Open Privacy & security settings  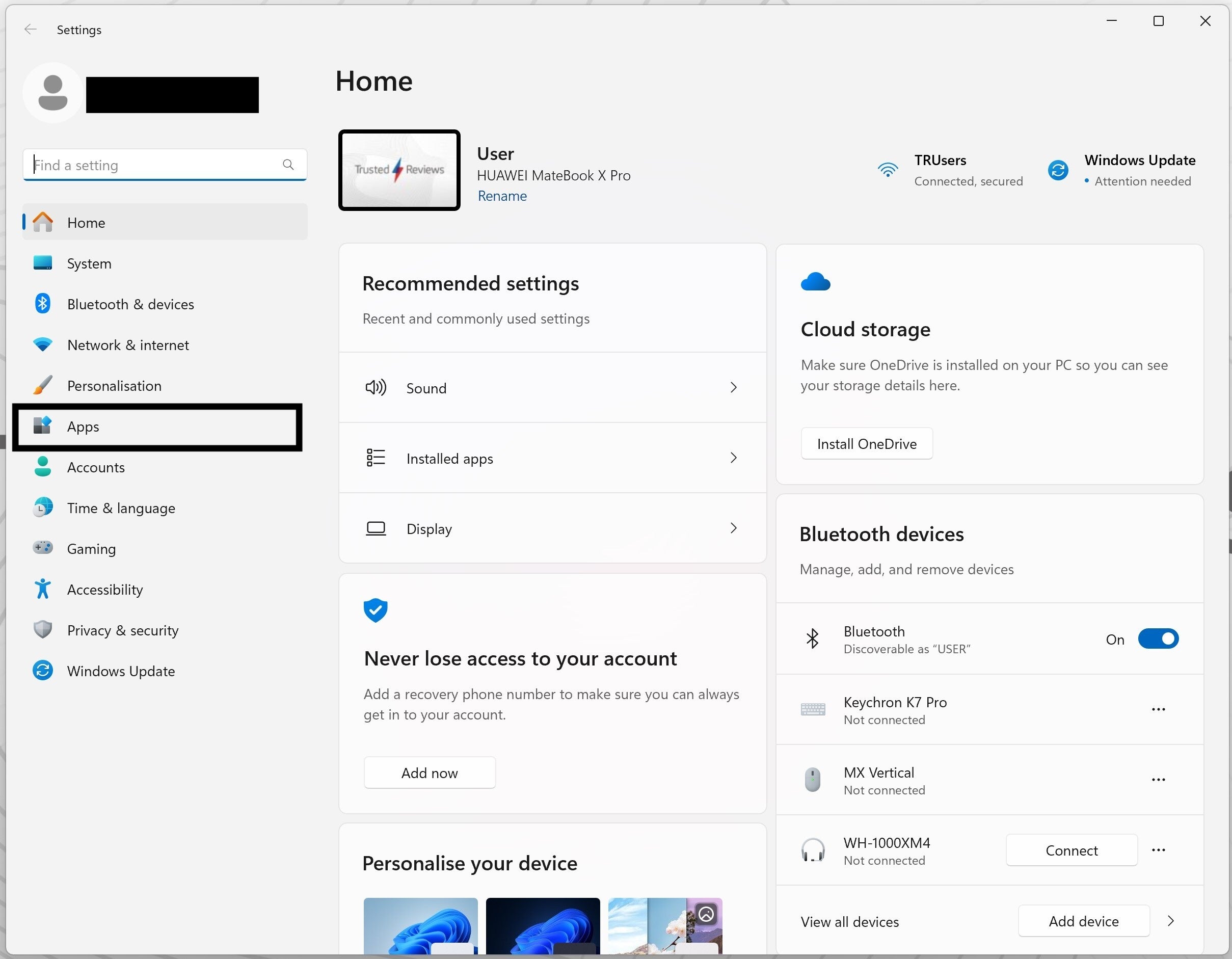click(x=165, y=630)
